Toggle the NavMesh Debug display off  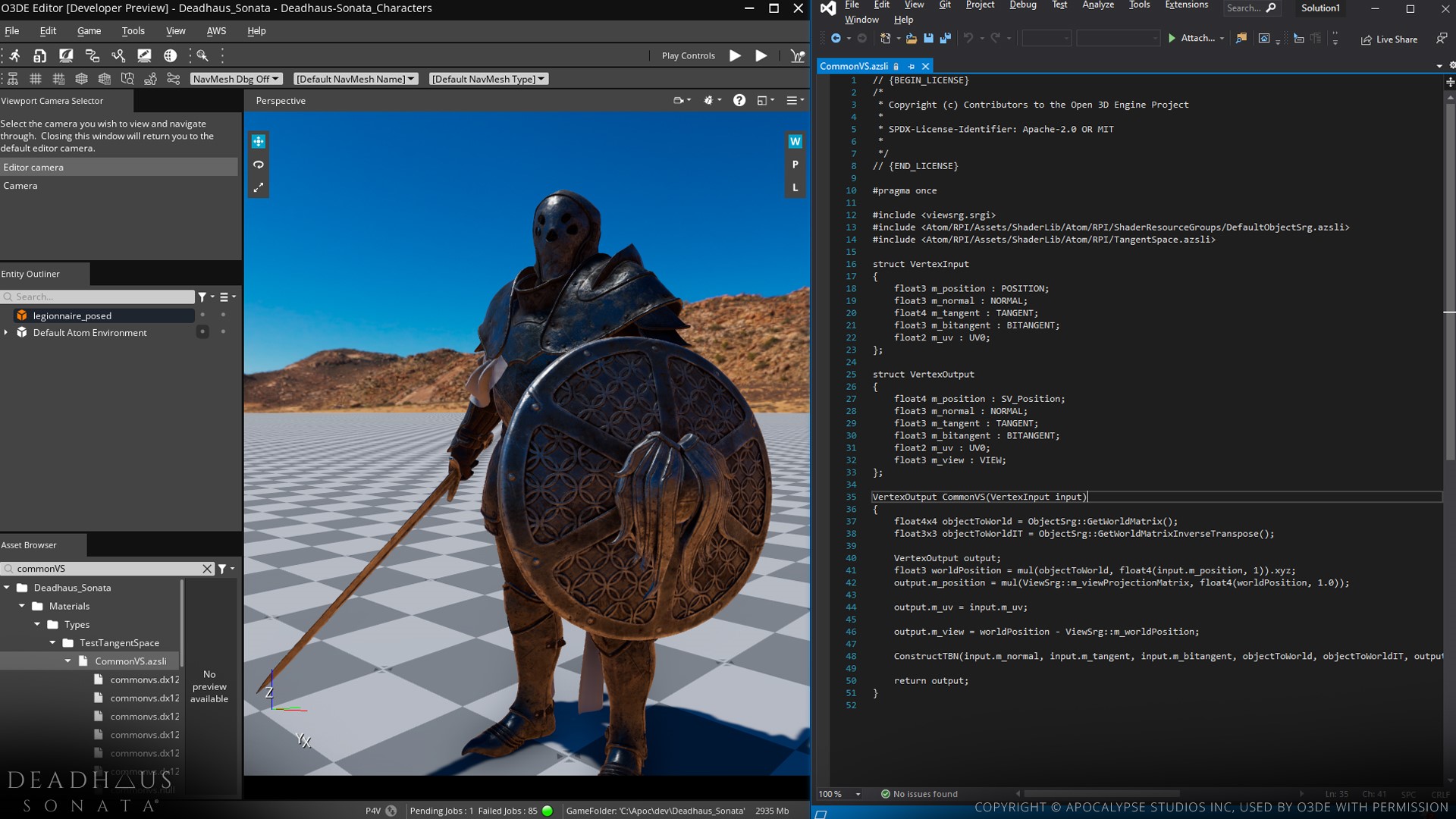pos(235,78)
